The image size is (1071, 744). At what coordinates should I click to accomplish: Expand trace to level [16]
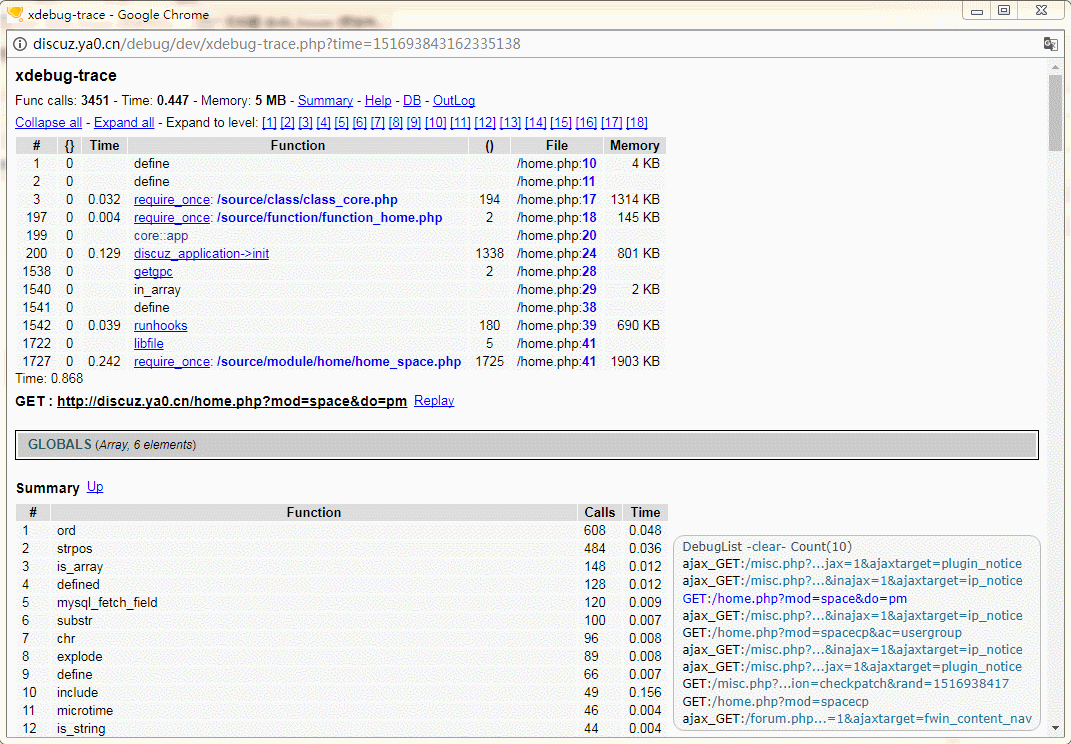(586, 122)
